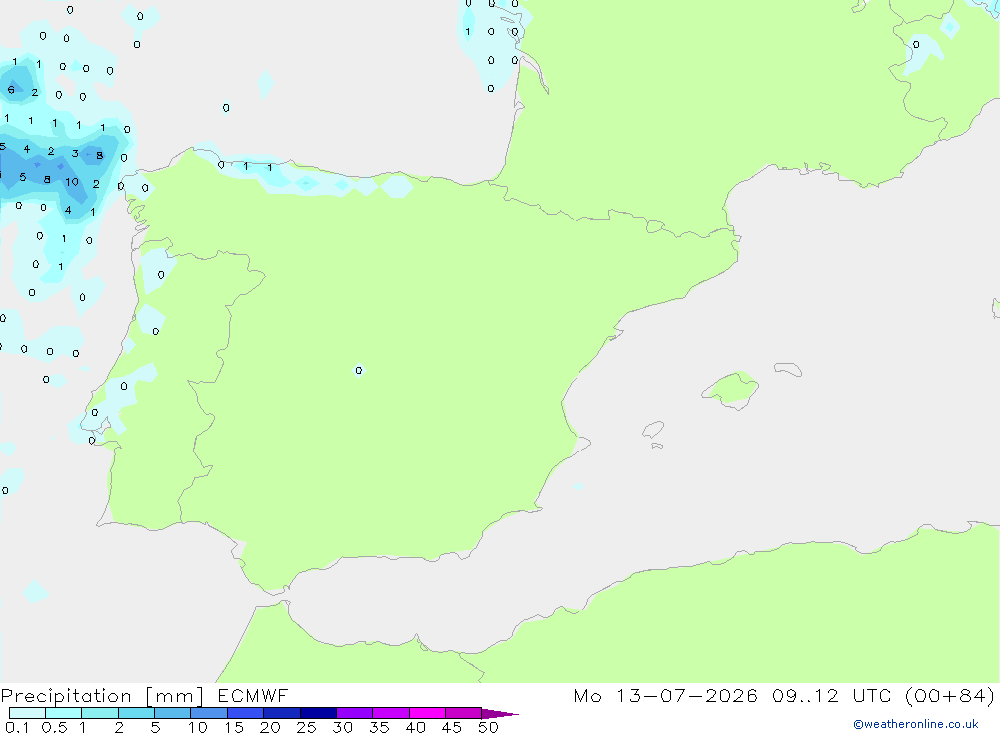
Task: Click the legend scale label 50
Action: click(x=489, y=727)
